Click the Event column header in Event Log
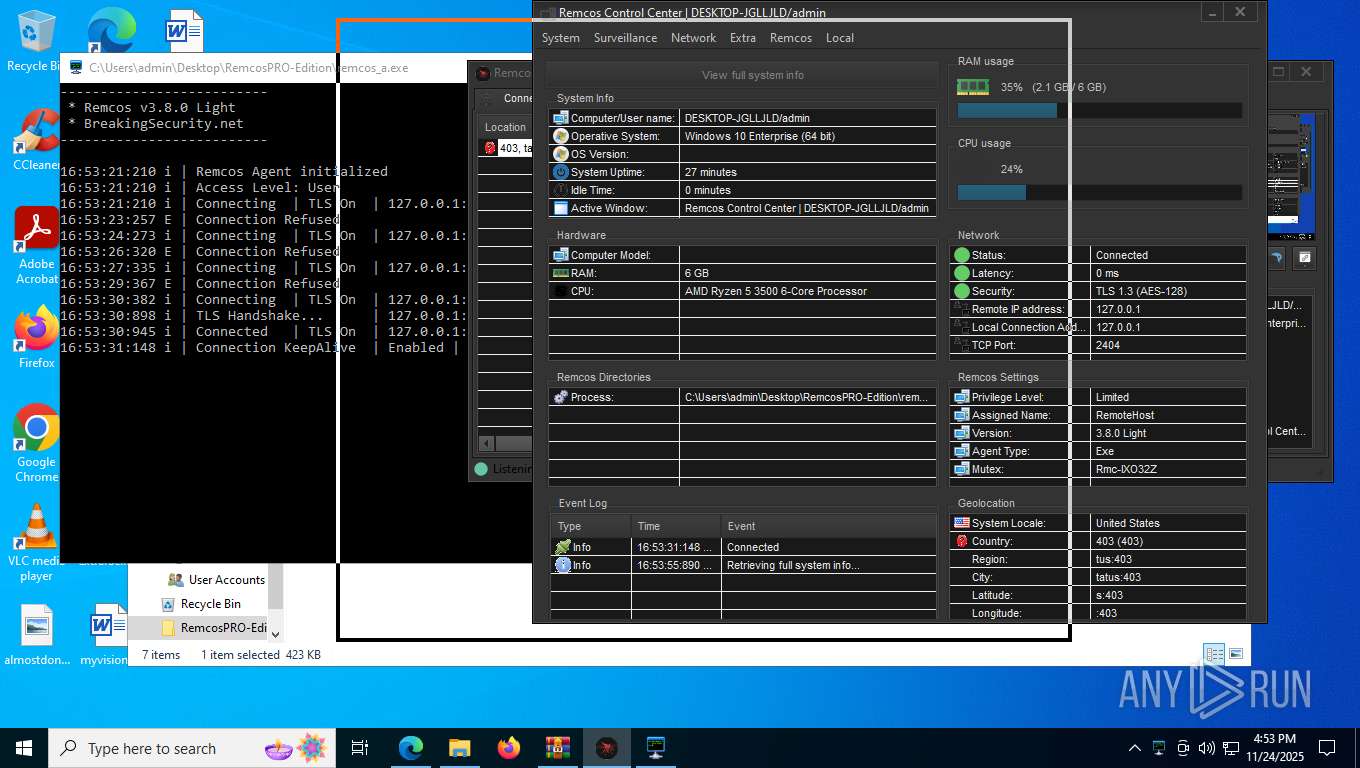 click(829, 526)
